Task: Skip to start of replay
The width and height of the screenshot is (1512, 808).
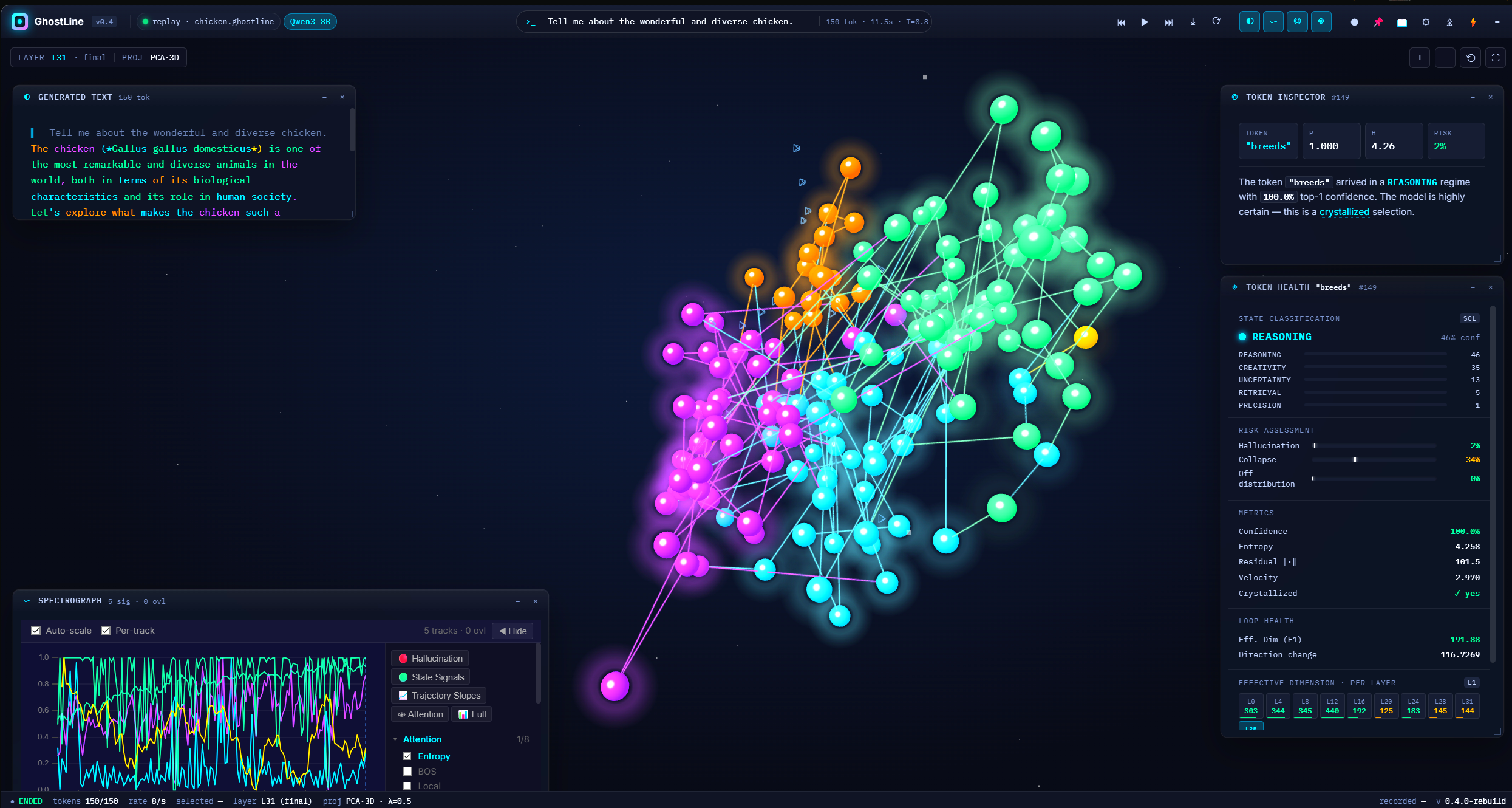Action: pyautogui.click(x=1121, y=22)
